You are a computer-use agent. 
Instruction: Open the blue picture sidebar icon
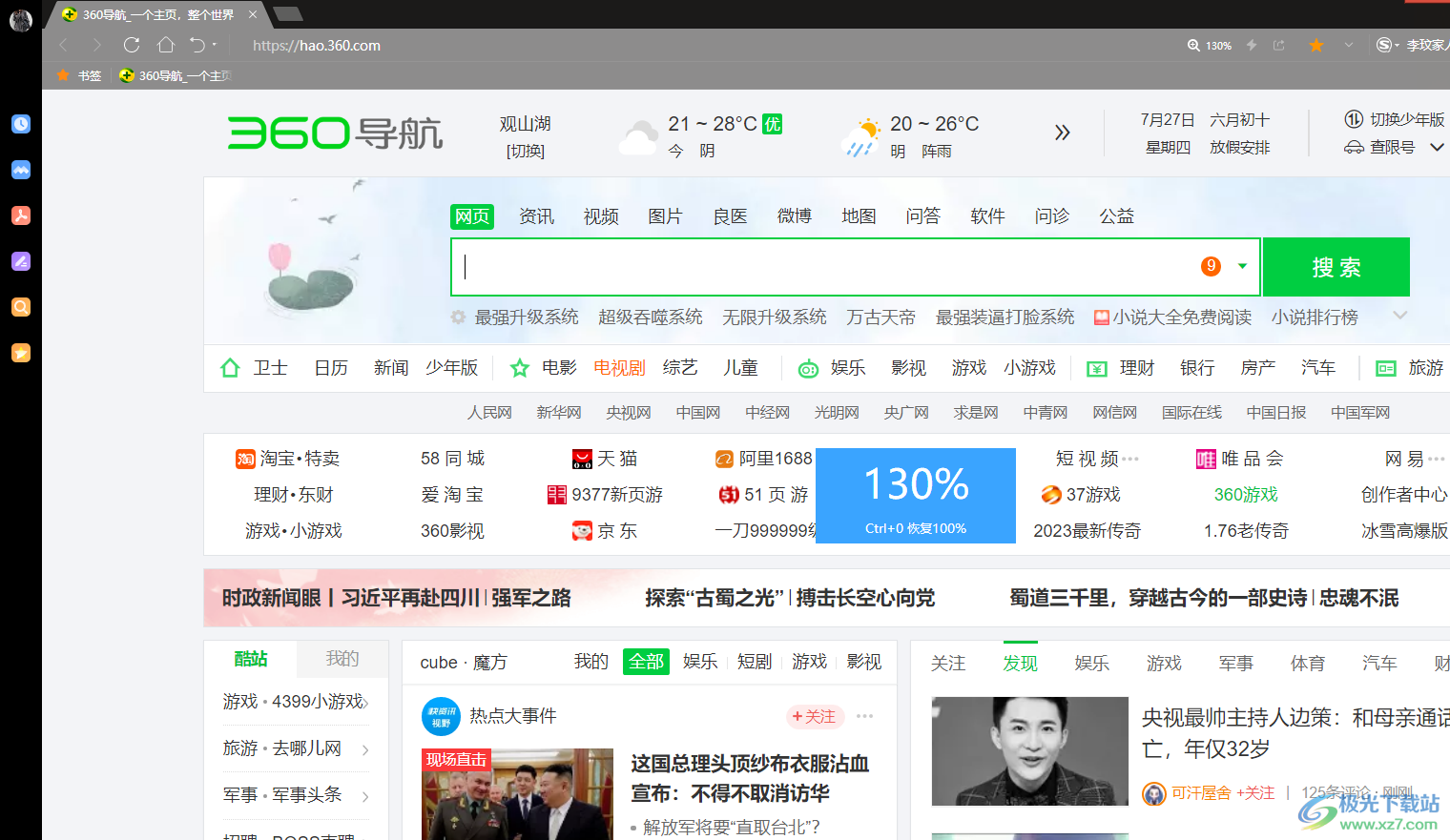tap(21, 170)
